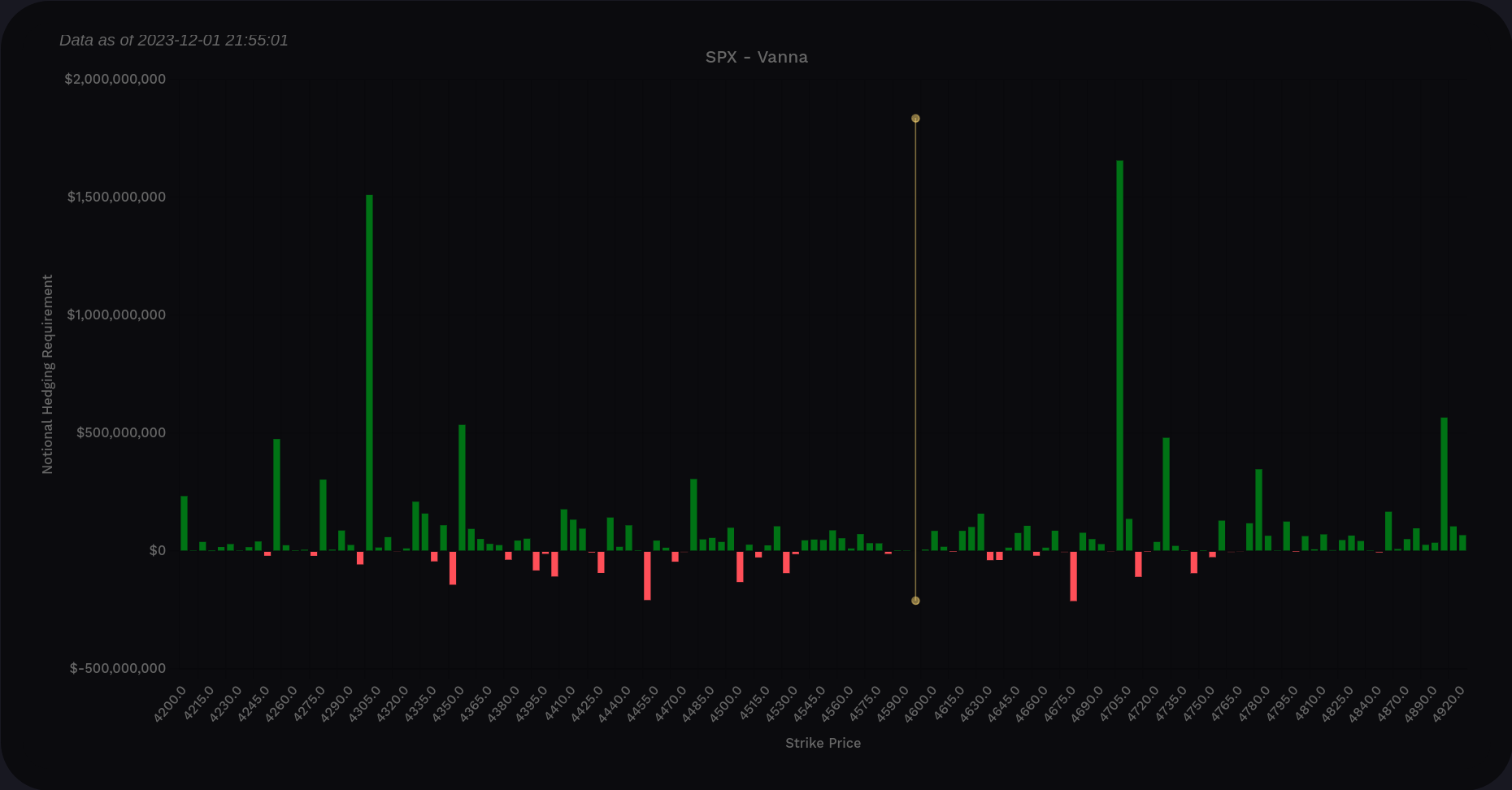Click the 4920.0 strike axis label
Image resolution: width=1512 pixels, height=790 pixels.
pos(1449,704)
